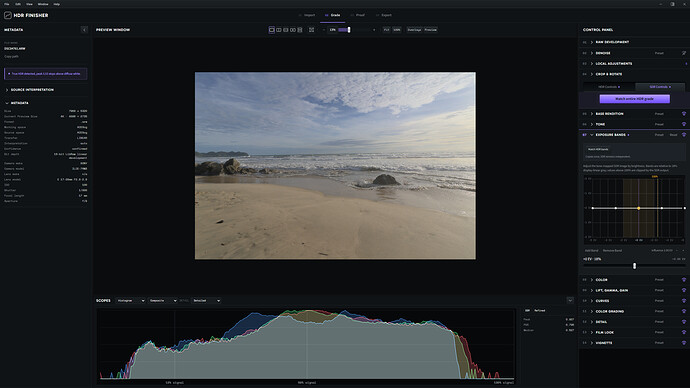Click Tone row purple bypass icon
This screenshot has width=690, height=388.
click(684, 124)
